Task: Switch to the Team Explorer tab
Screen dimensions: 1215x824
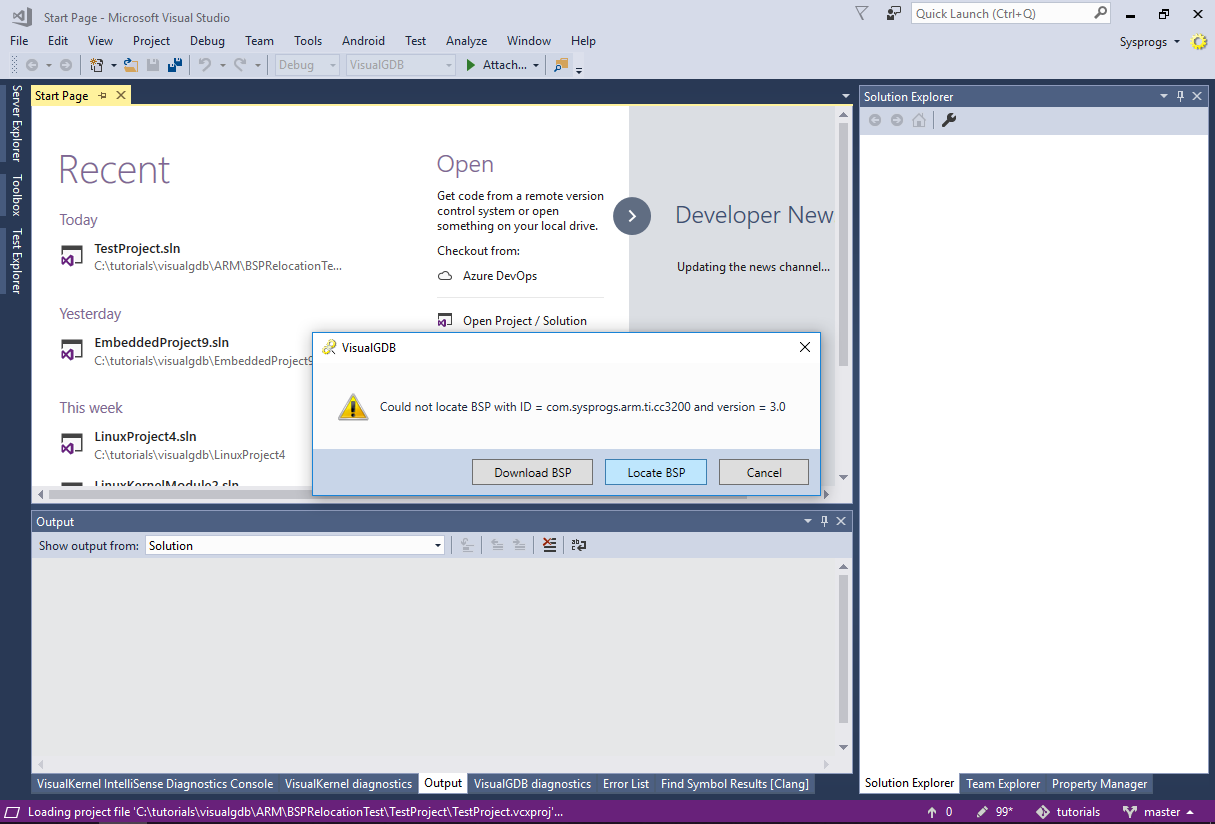Action: pos(1003,783)
